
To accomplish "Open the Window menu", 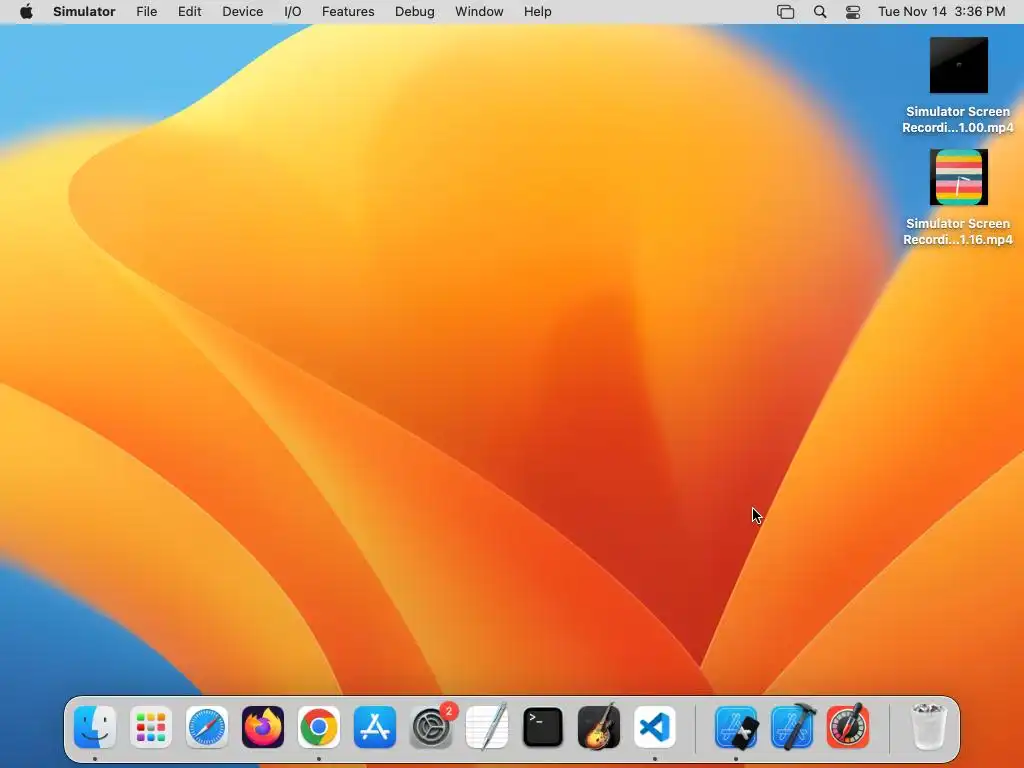I will click(x=479, y=12).
